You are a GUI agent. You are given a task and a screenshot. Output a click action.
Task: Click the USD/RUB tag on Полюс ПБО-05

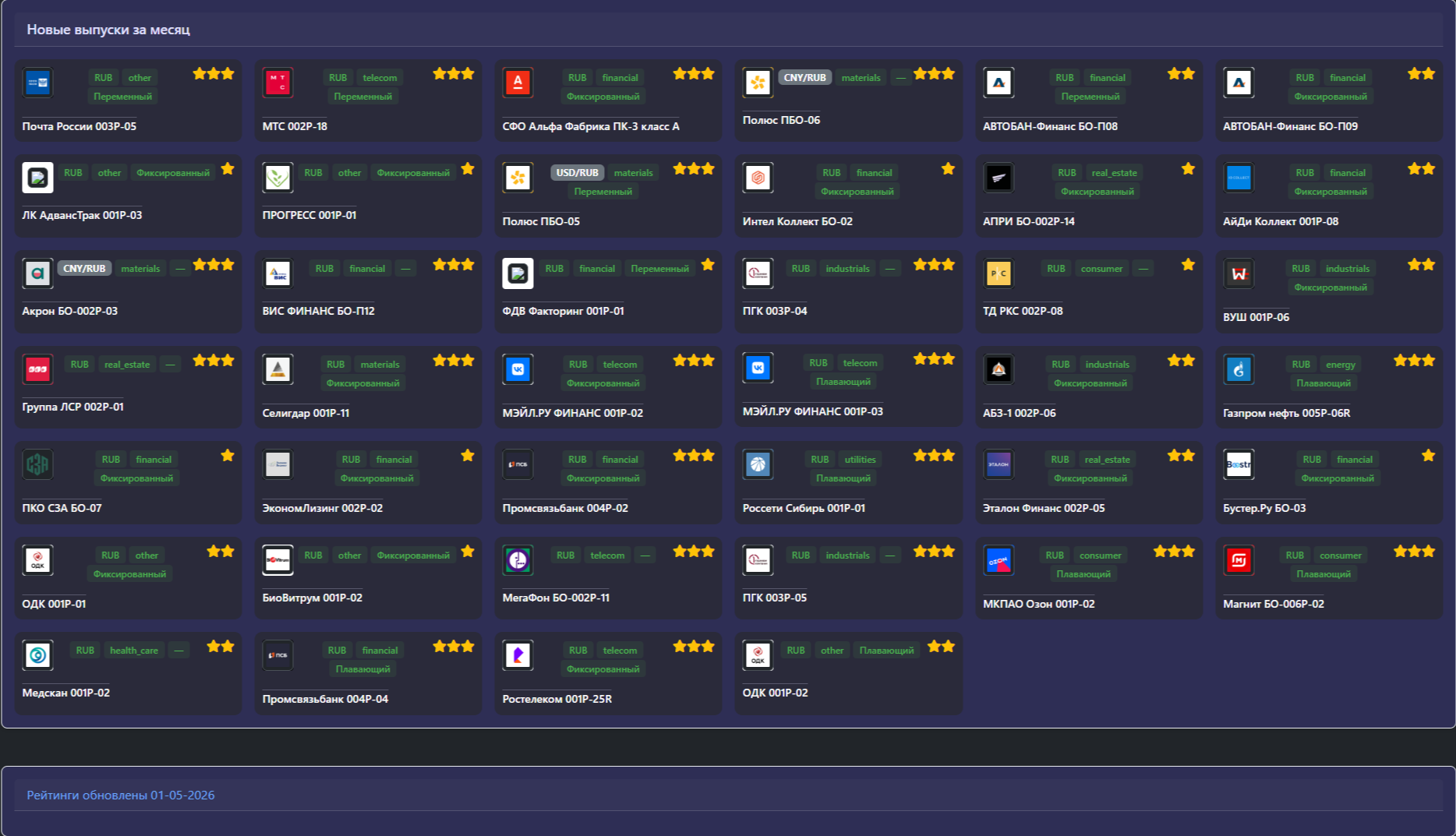tap(577, 173)
